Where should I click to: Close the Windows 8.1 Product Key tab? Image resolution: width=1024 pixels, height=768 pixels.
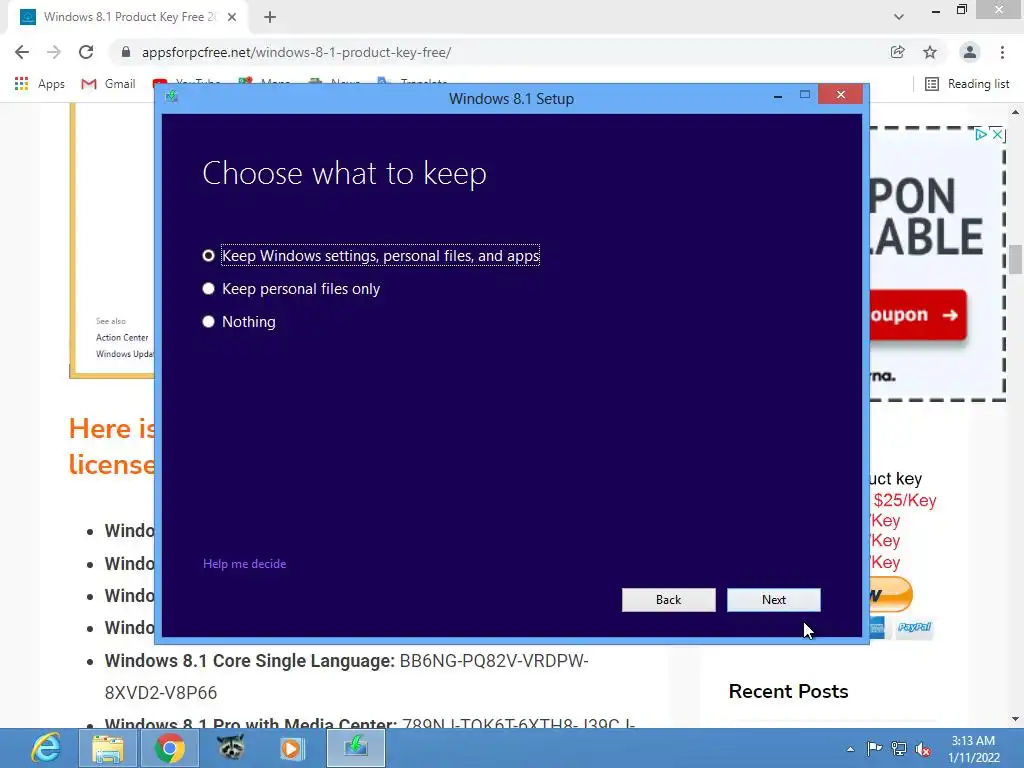click(232, 17)
